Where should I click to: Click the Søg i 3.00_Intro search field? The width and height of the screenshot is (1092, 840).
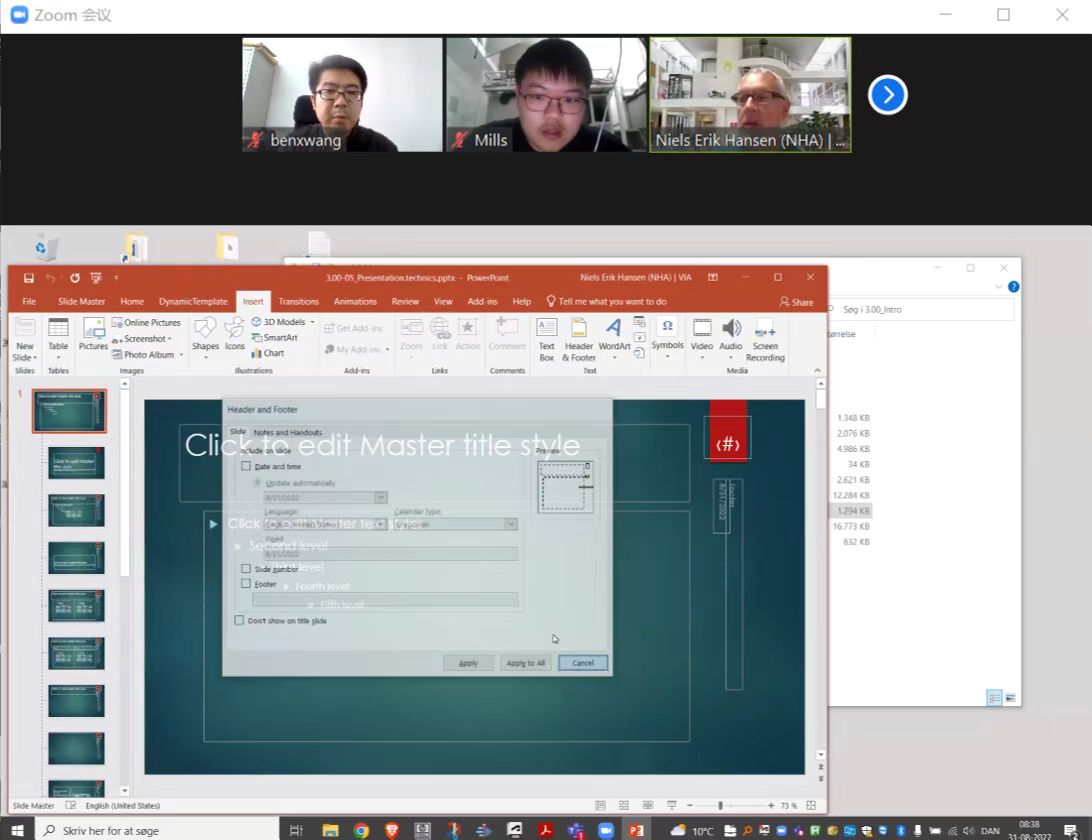(919, 309)
